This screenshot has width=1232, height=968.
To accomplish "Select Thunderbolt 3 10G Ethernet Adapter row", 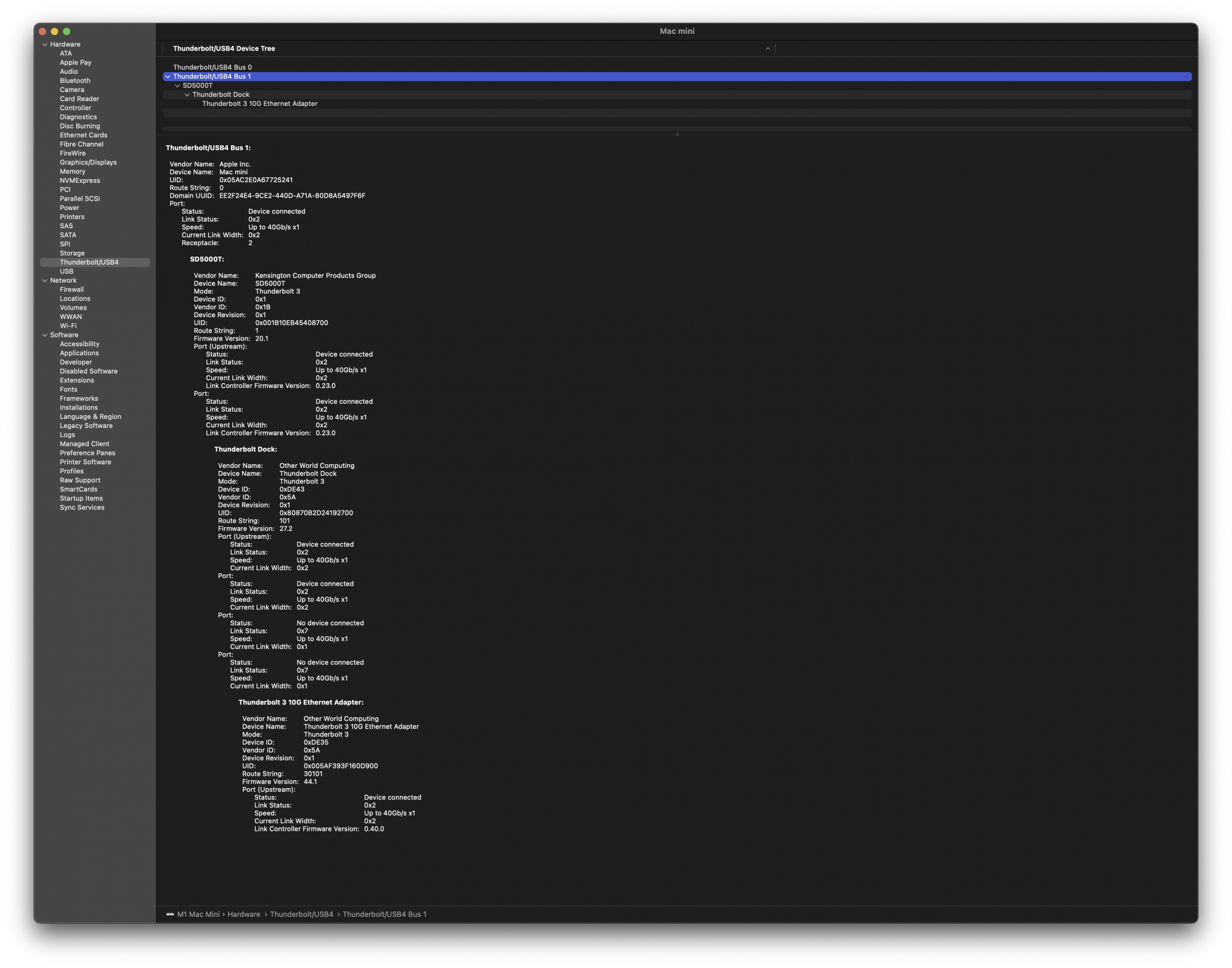I will pos(677,104).
